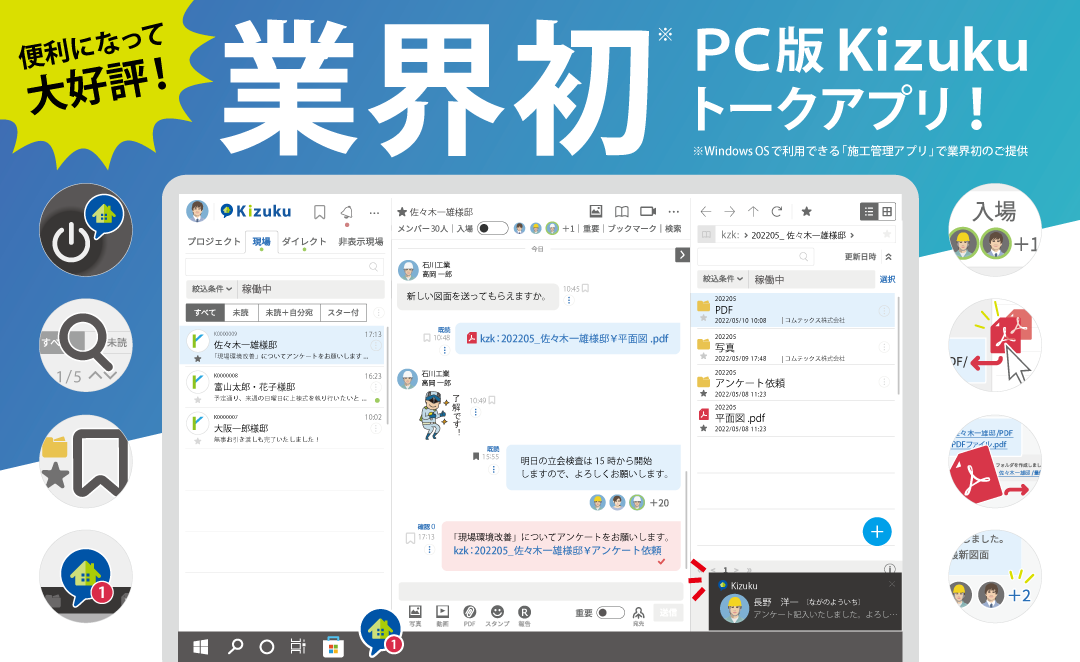The width and height of the screenshot is (1080, 662).
Task: Start a video call from the chat header camera icon
Action: click(649, 211)
